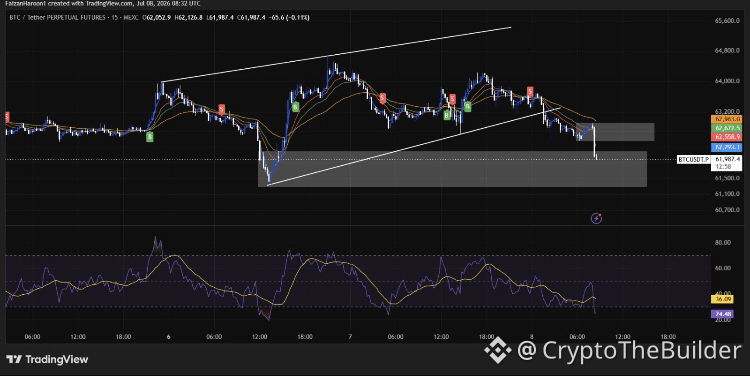
Task: Click the date label '6' on time axis
Action: click(168, 337)
